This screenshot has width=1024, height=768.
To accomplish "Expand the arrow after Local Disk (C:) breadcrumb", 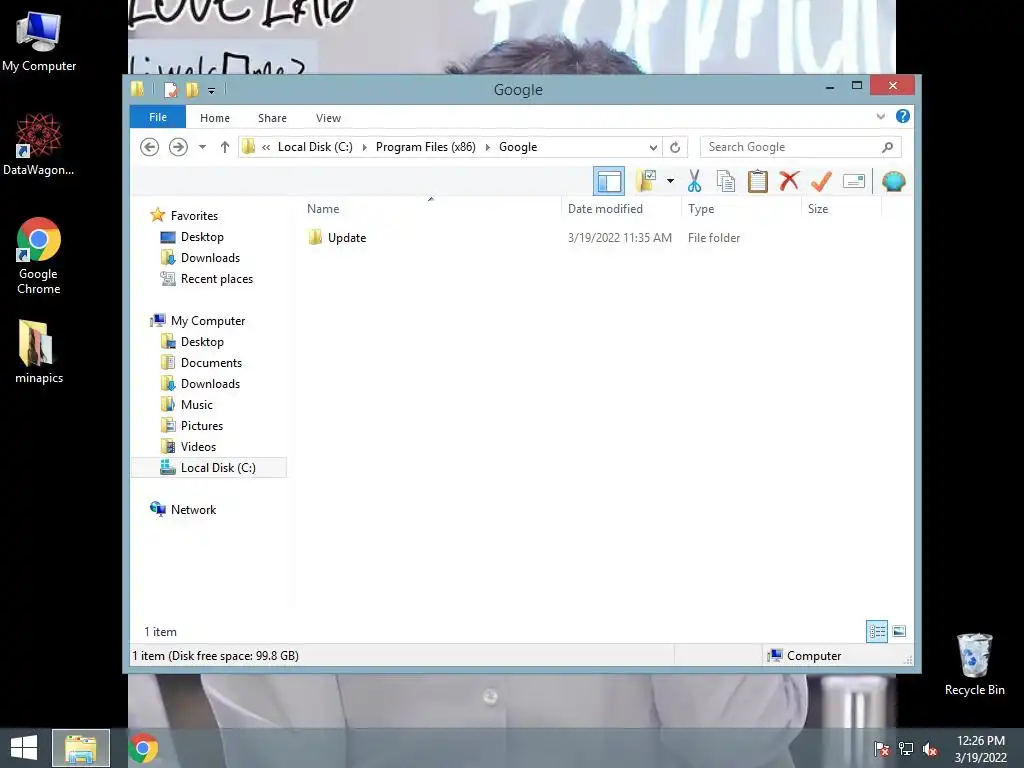I will tap(364, 147).
